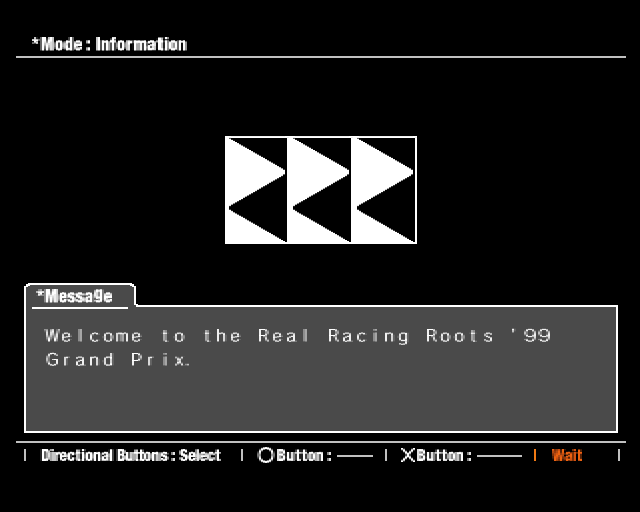
Task: Click the dash after the X Button label
Action: click(498, 456)
